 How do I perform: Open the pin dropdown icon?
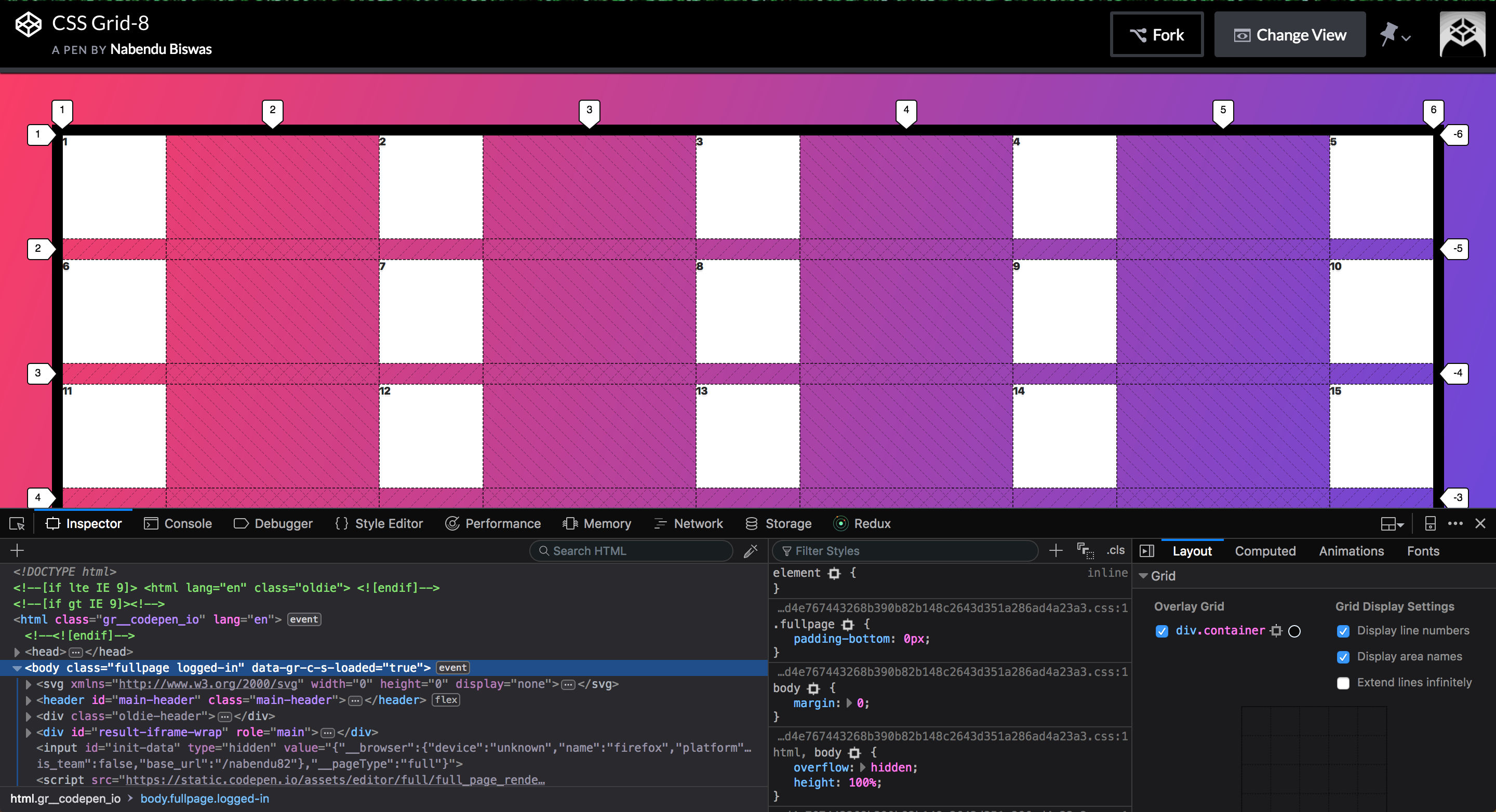click(1395, 34)
